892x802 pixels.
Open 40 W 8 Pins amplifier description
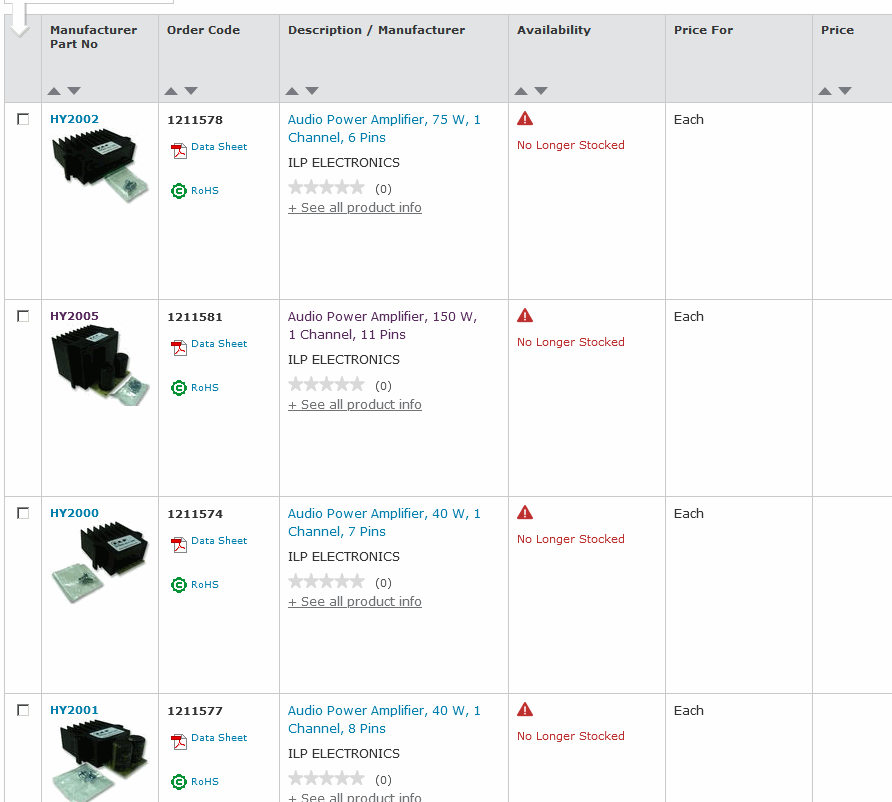tap(384, 720)
